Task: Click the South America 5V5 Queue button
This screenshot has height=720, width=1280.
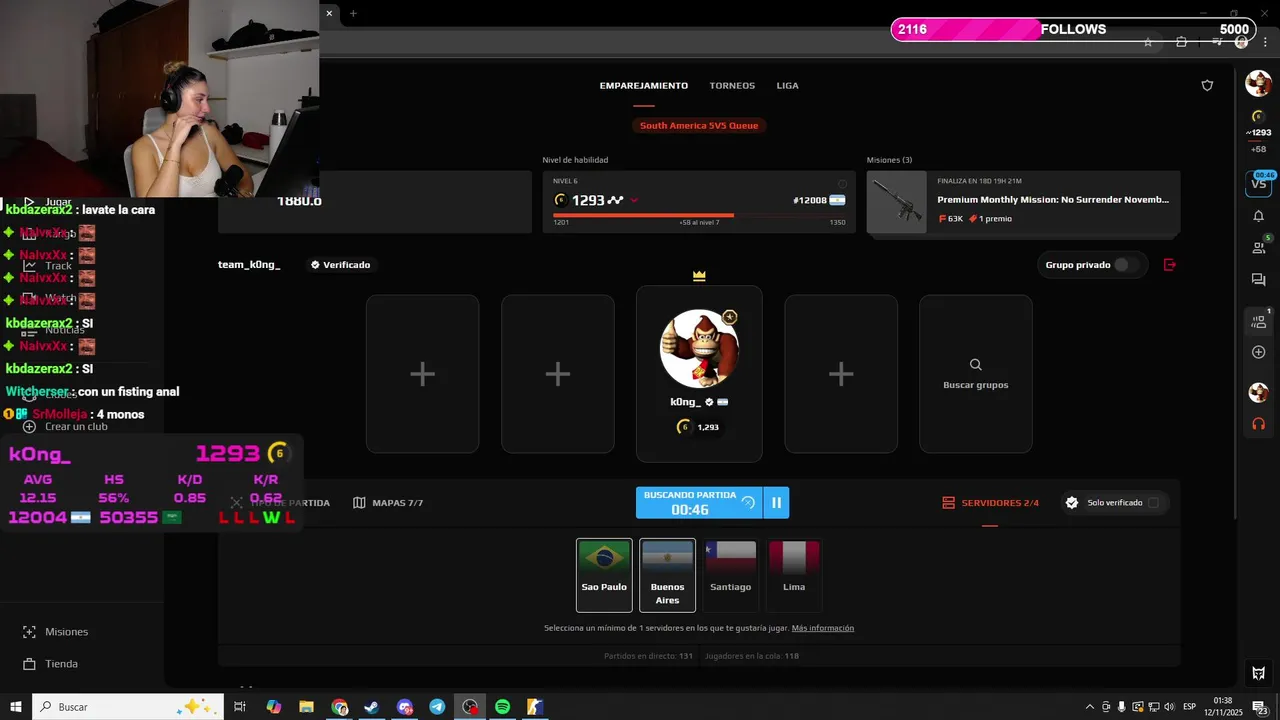Action: 699,125
